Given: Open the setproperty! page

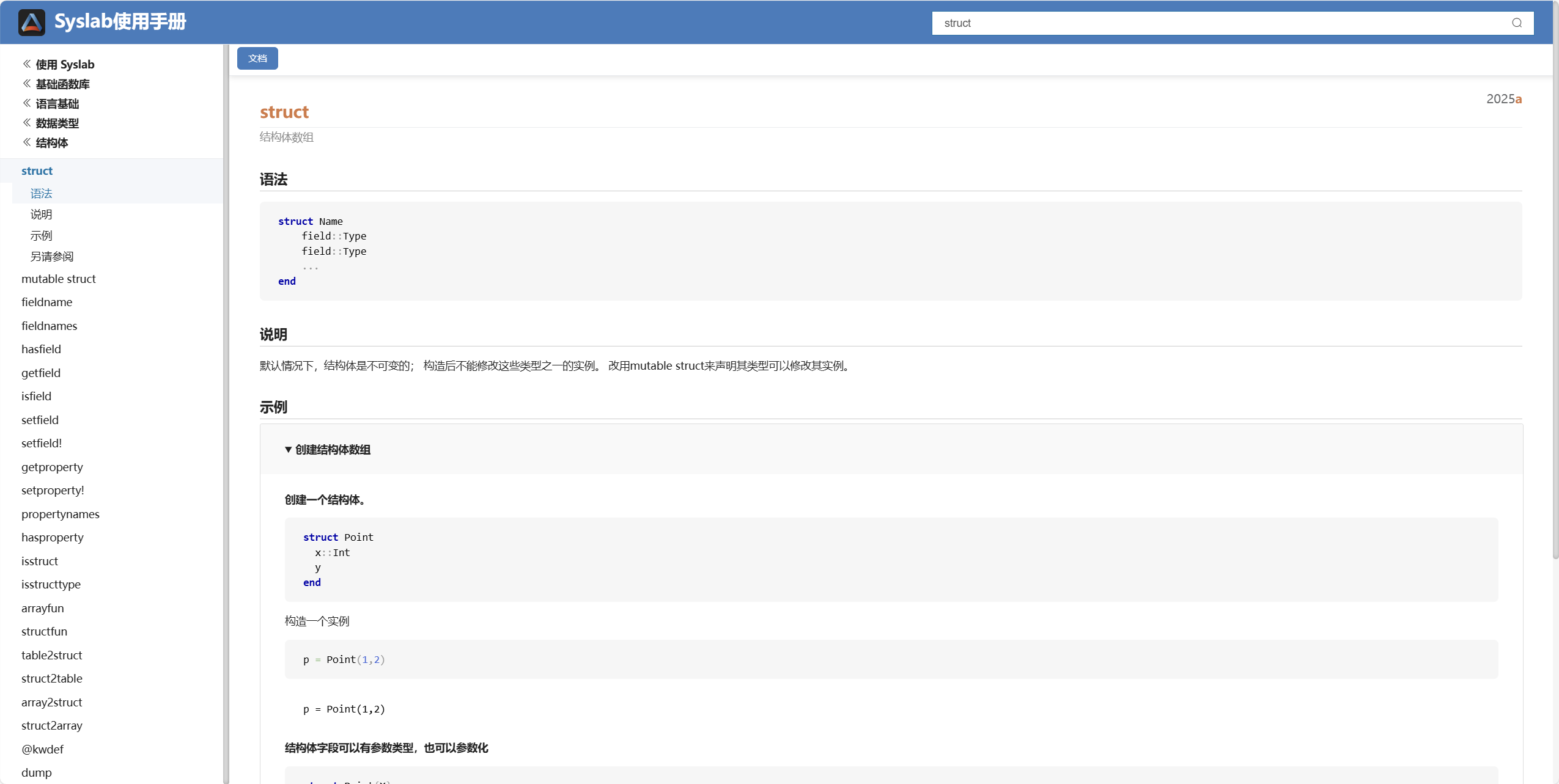Looking at the screenshot, I should [x=53, y=491].
